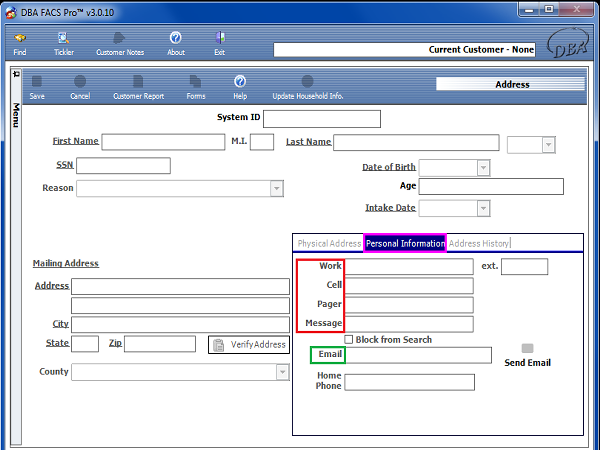Screen dimensions: 600x450
Task: Click the M.I. input field
Action: (262, 142)
